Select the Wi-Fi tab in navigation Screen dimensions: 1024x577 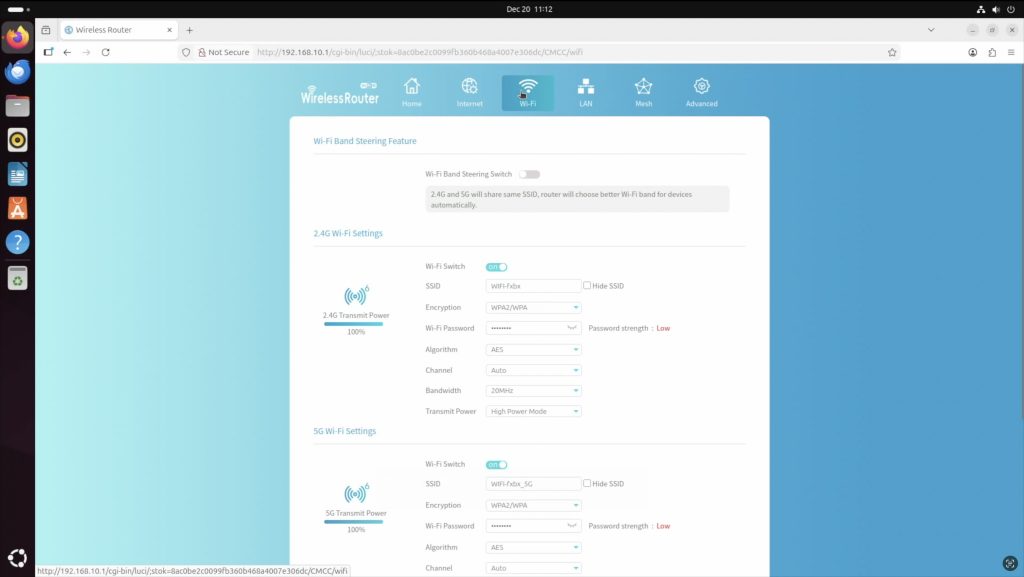click(x=527, y=91)
